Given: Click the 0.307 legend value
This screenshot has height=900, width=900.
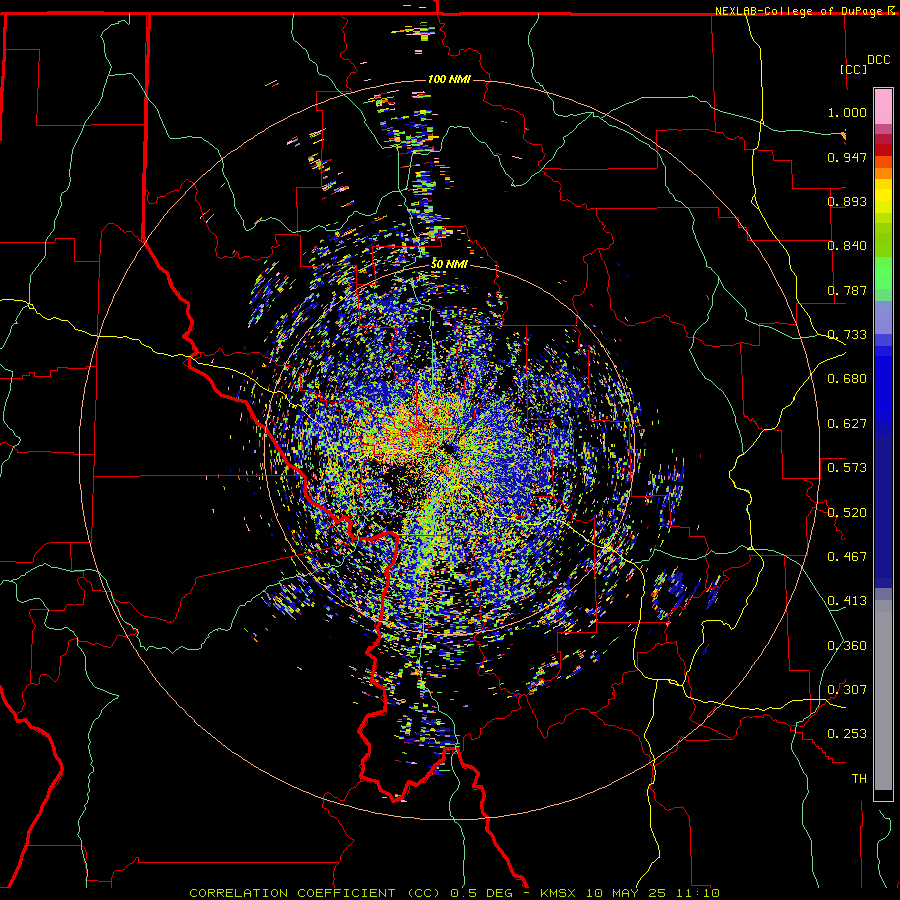Looking at the screenshot, I should click(847, 690).
